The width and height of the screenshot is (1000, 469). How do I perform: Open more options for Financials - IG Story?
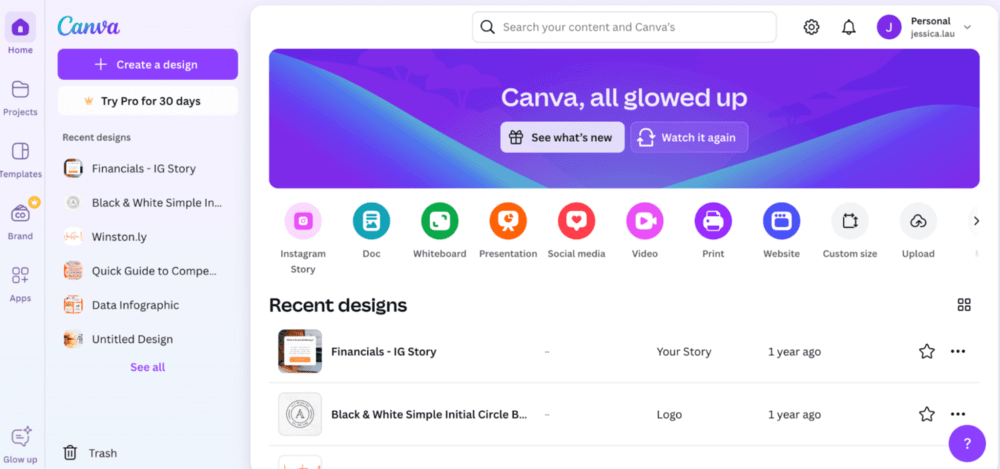[x=958, y=352]
